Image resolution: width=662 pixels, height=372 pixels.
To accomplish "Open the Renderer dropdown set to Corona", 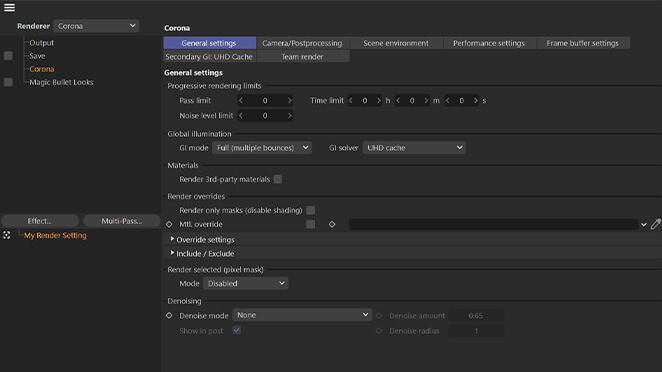I will pyautogui.click(x=96, y=26).
